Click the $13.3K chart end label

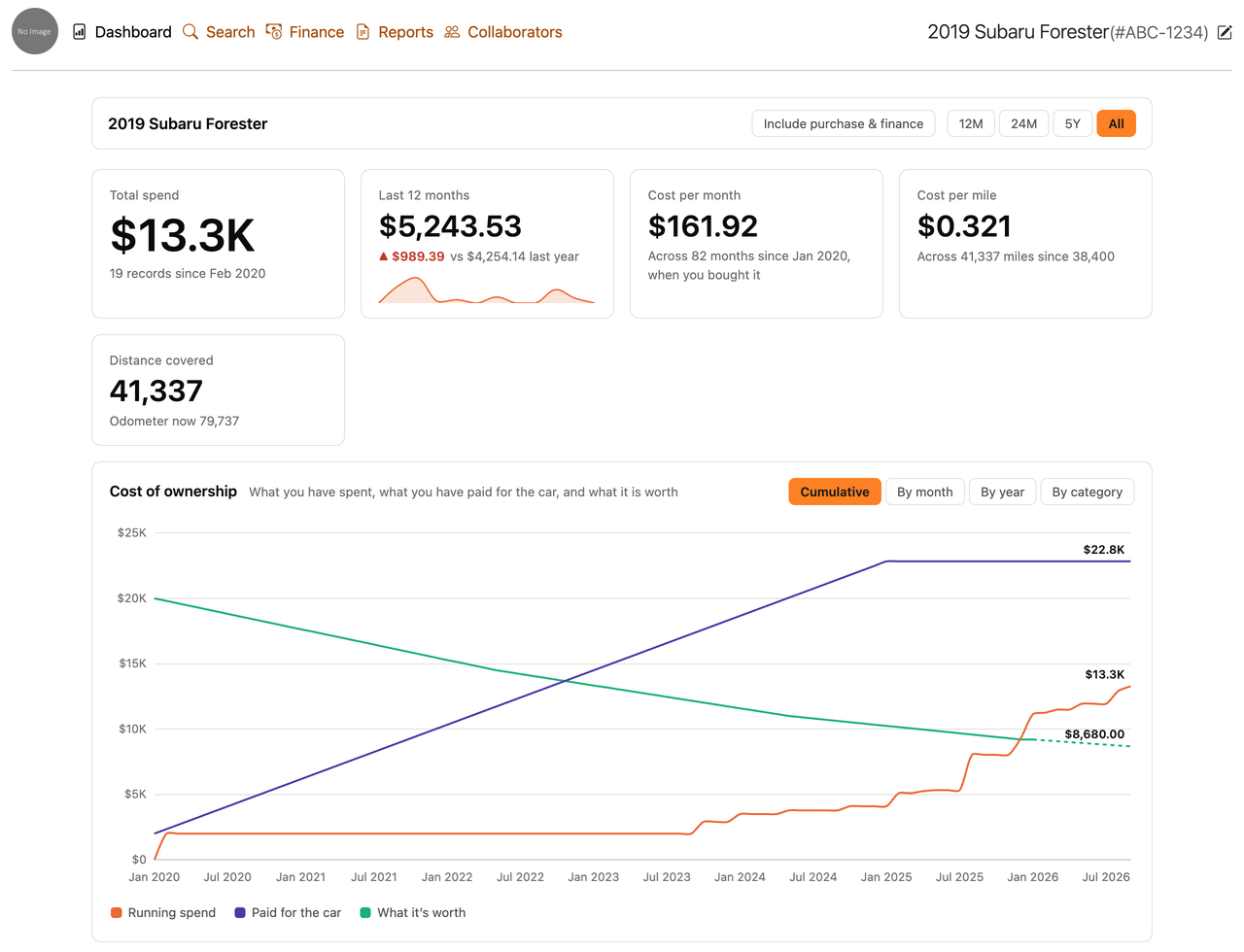coord(1105,674)
